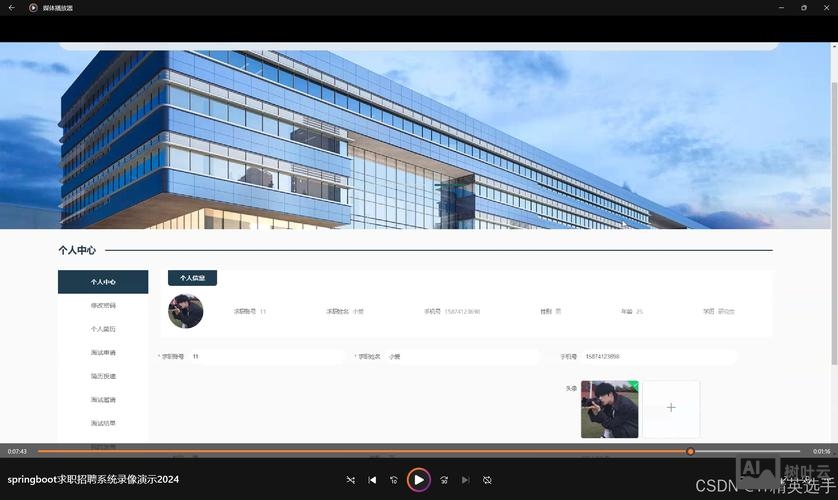Open 修改密码 in the sidebar menu
Viewport: 838px width, 500px height.
103,305
